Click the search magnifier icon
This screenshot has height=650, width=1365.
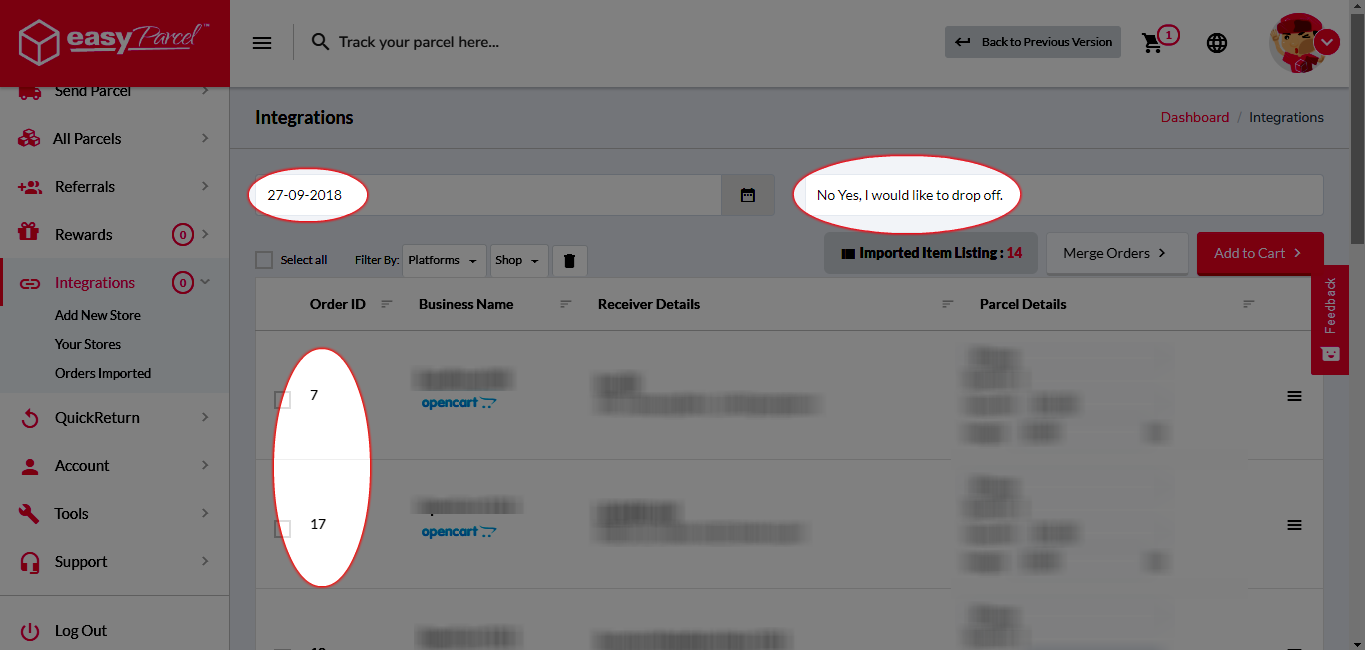pyautogui.click(x=320, y=42)
